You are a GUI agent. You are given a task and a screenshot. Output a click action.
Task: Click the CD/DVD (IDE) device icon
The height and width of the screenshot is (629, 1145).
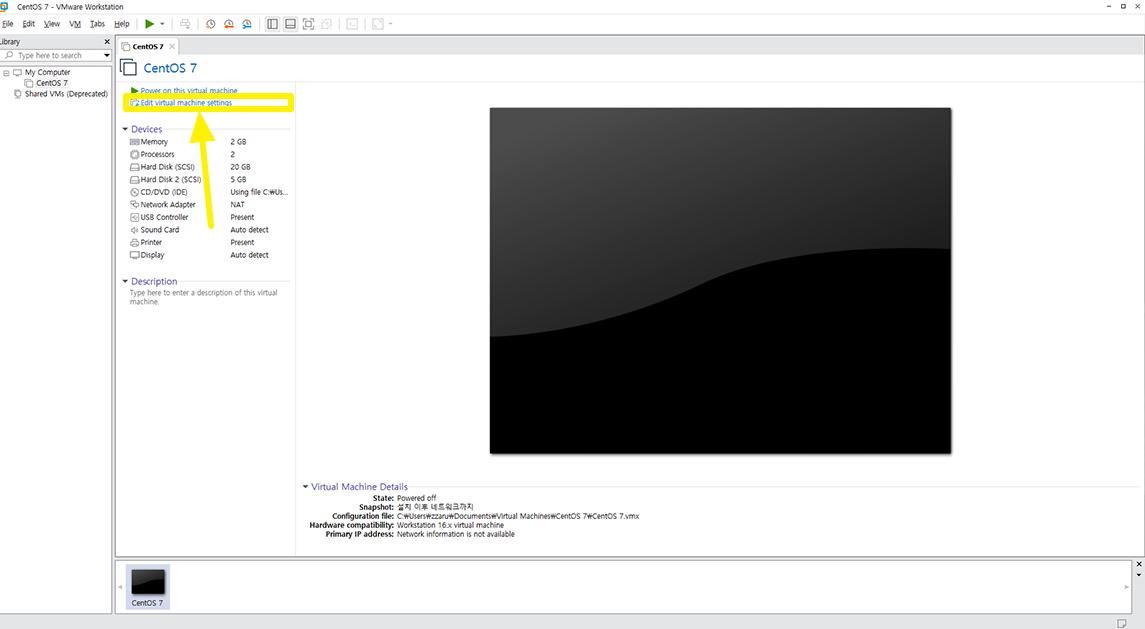click(134, 192)
